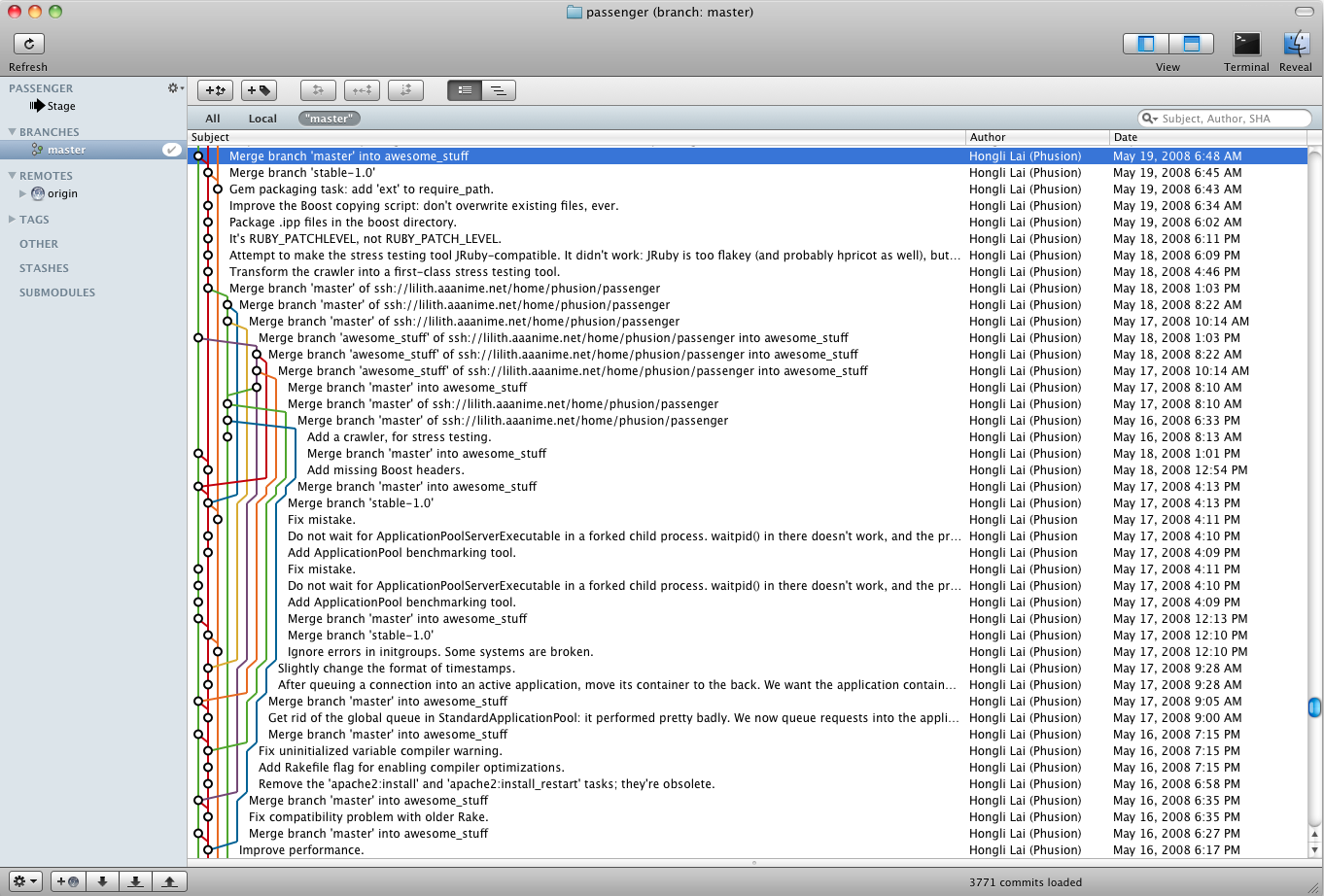This screenshot has height=896, width=1324.
Task: Click the pull button in bottom bar
Action: click(135, 881)
